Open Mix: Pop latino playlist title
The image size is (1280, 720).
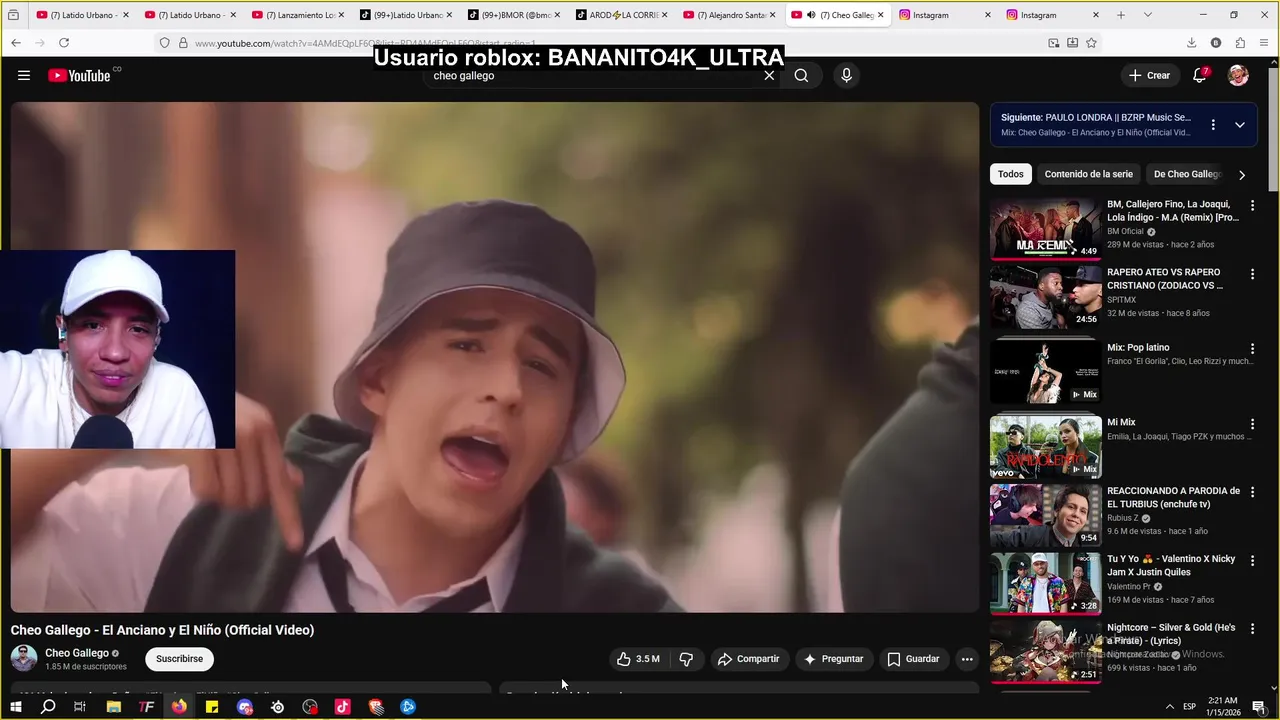1138,348
